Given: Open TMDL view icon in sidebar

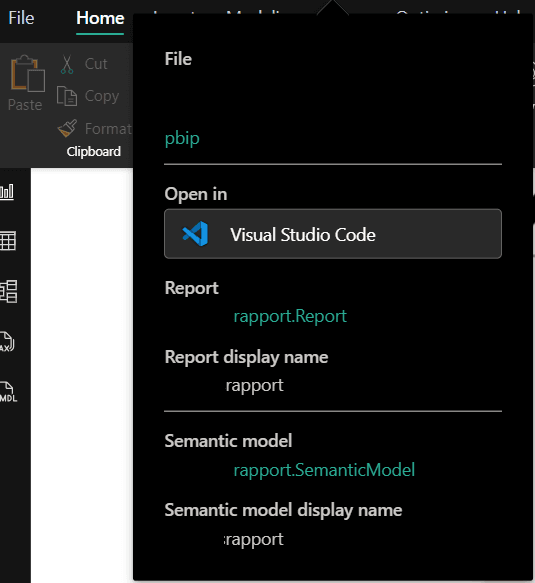Looking at the screenshot, I should [9, 392].
